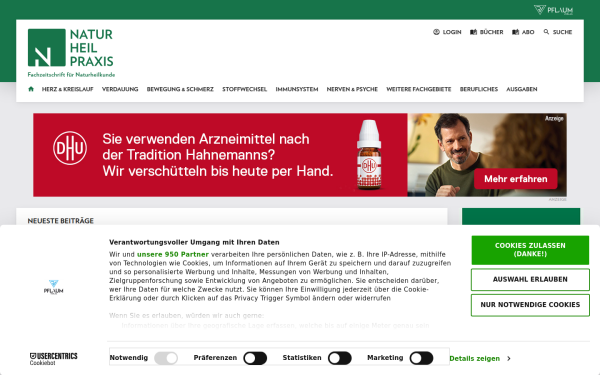Screen dimensions: 600x375
Task: Click the home icon in navigation
Action: click(31, 89)
